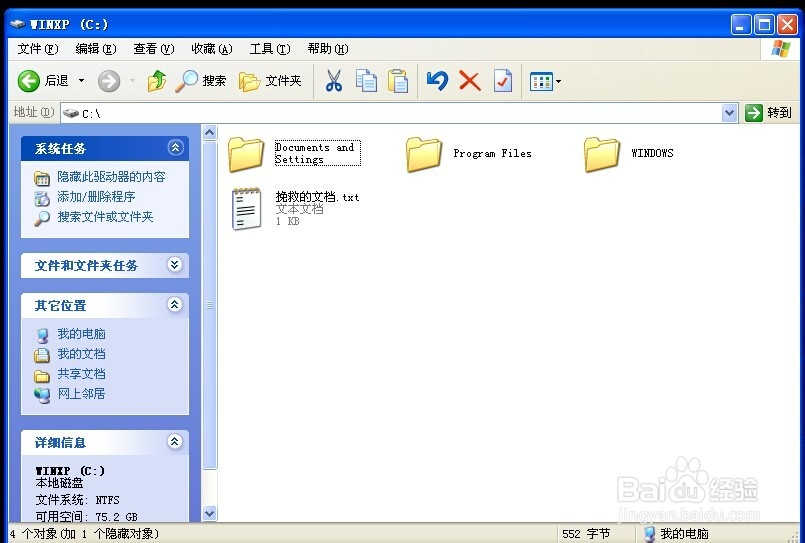Open the Views mode dropdown button
The width and height of the screenshot is (805, 543).
(x=545, y=81)
